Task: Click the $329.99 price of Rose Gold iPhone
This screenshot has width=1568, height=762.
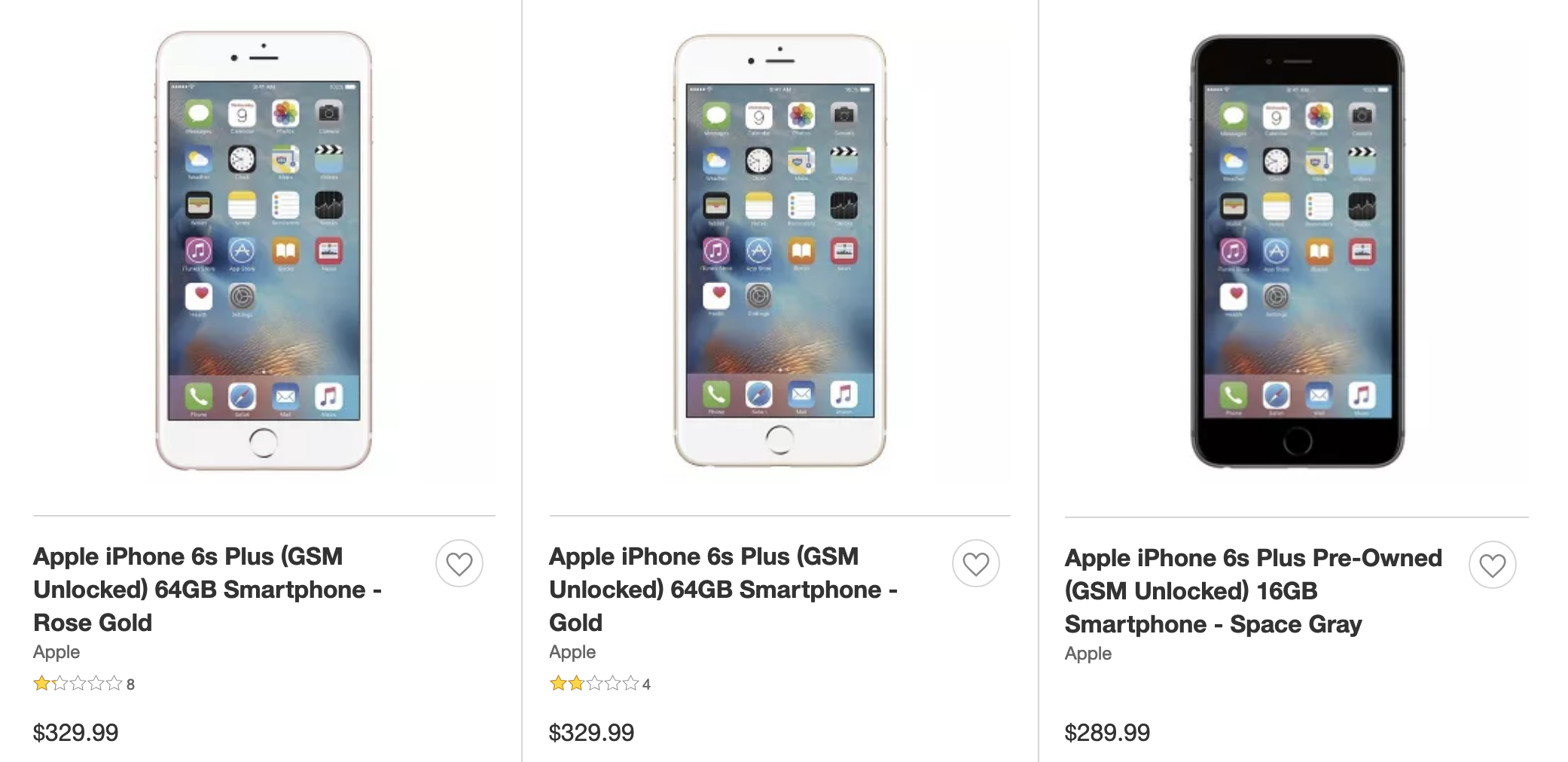Action: point(76,733)
